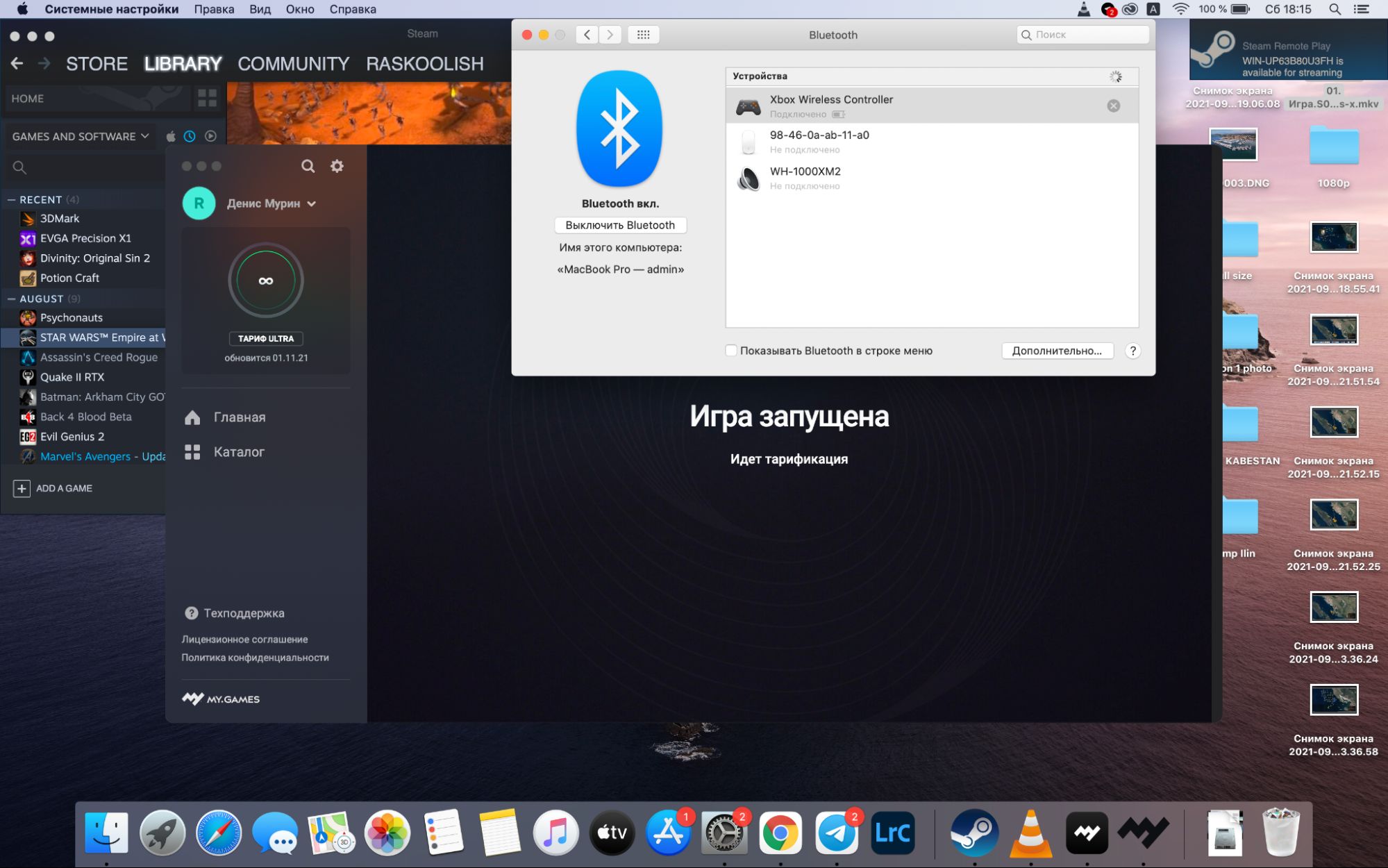This screenshot has width=1388, height=868.
Task: Click Steam library search magnifier
Action: click(x=19, y=167)
